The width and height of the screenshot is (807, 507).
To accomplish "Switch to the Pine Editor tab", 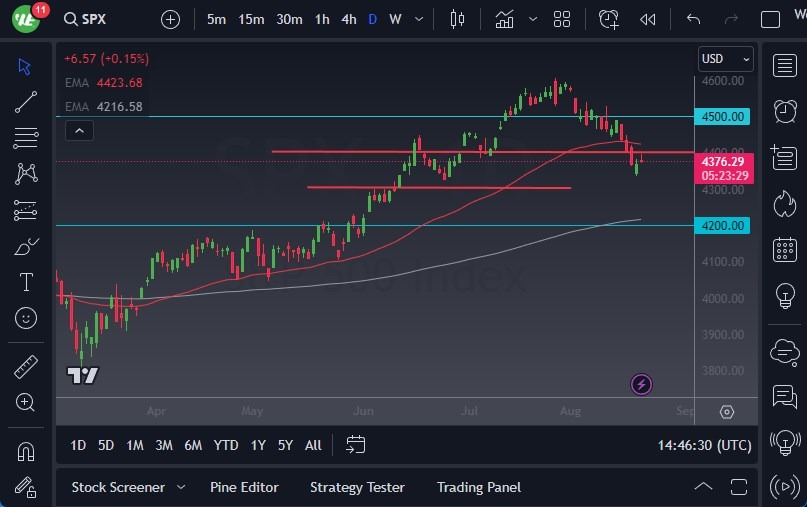I will click(244, 487).
